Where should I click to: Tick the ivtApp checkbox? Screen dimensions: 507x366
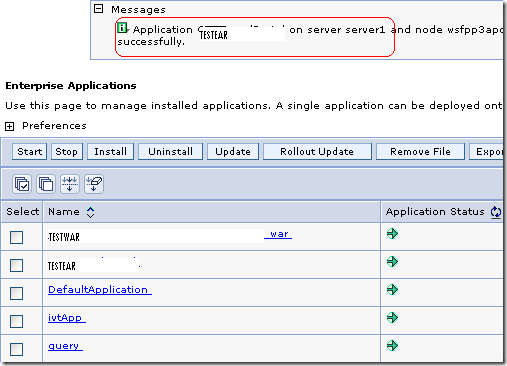point(16,322)
